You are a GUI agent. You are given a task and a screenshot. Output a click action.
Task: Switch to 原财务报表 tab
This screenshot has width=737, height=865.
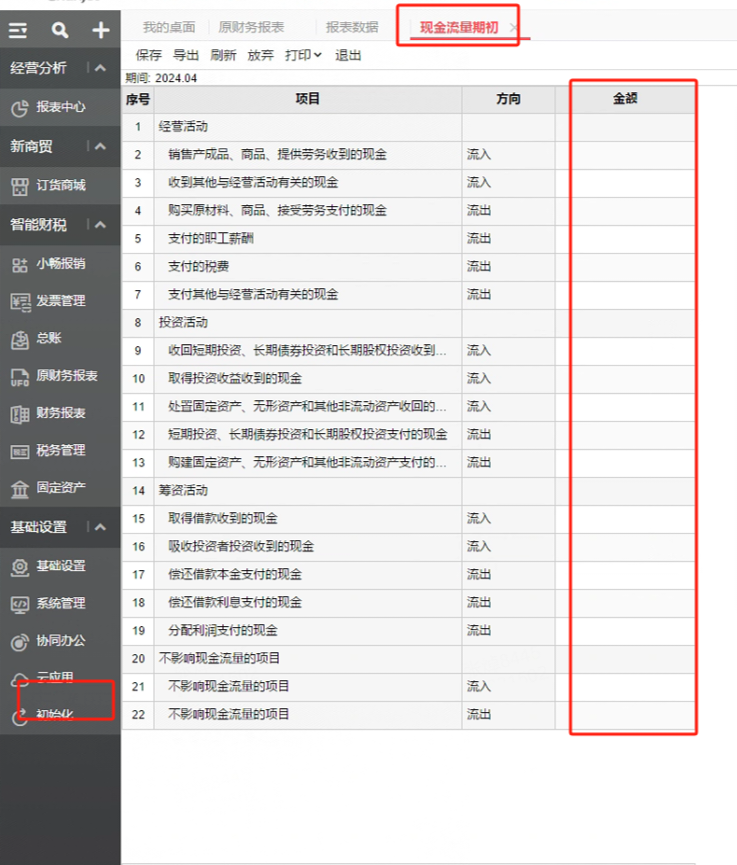pyautogui.click(x=251, y=27)
